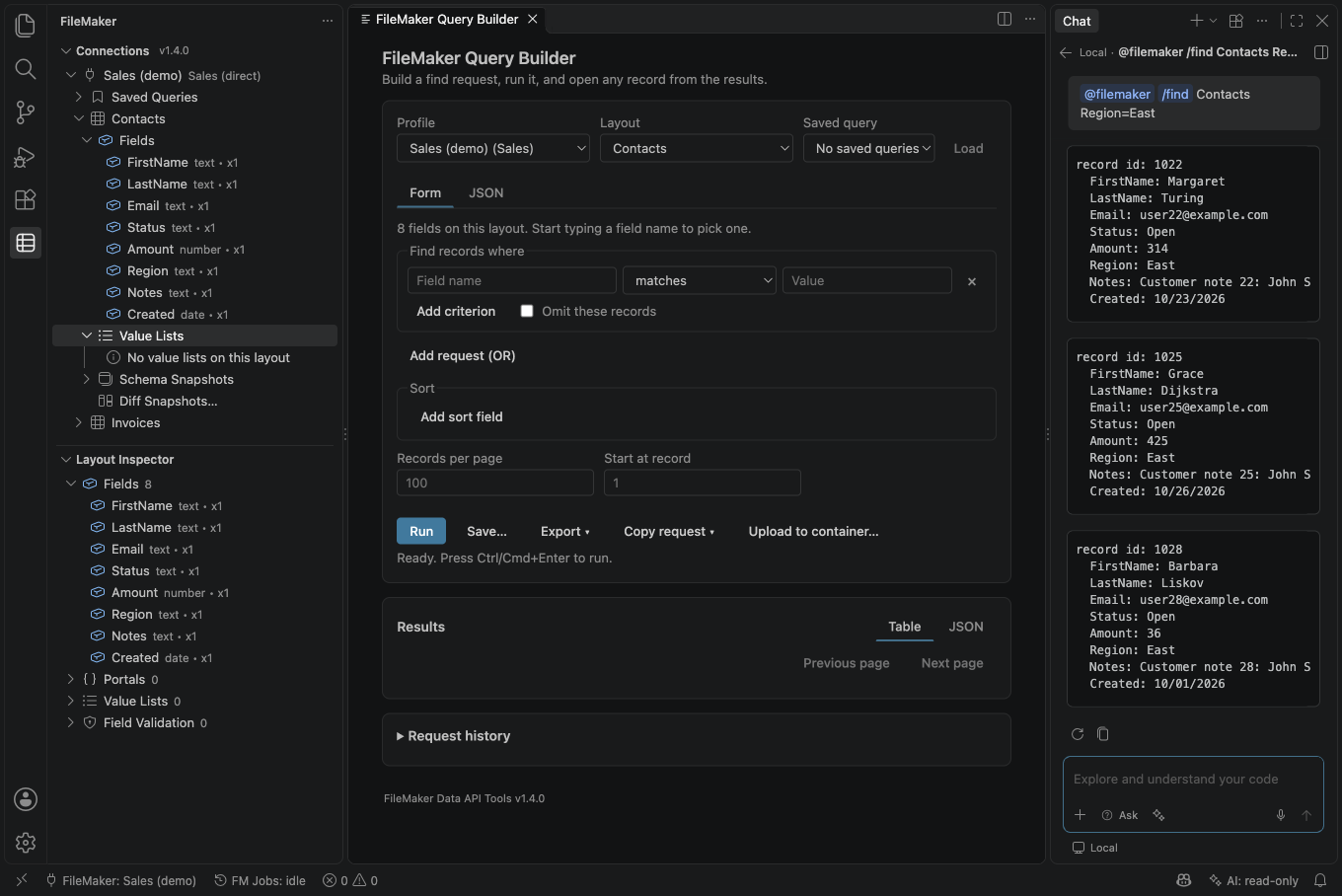Viewport: 1342px width, 896px height.
Task: Click Upload to container...
Action: pos(814,531)
